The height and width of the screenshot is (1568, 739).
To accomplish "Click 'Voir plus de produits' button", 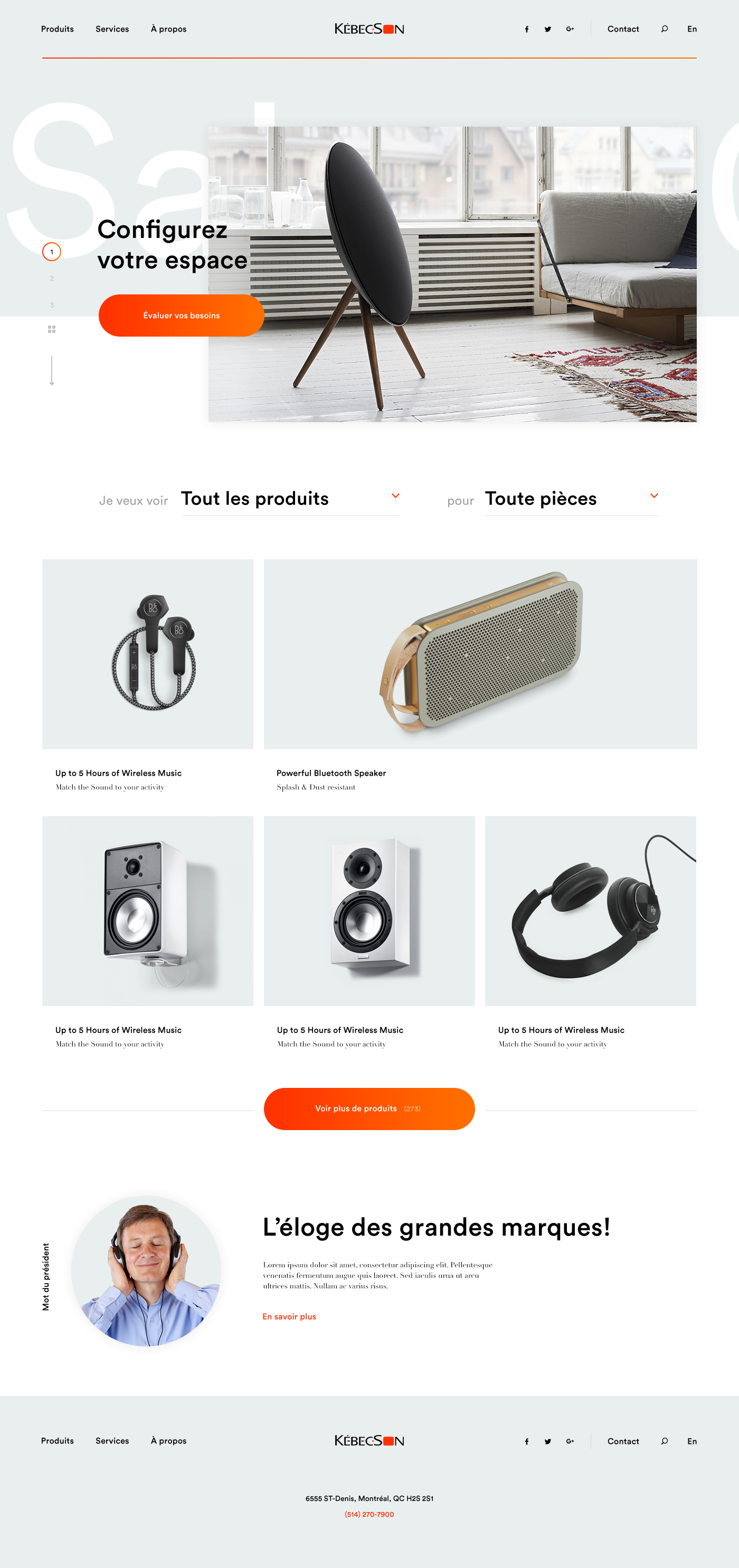I will [x=369, y=1108].
